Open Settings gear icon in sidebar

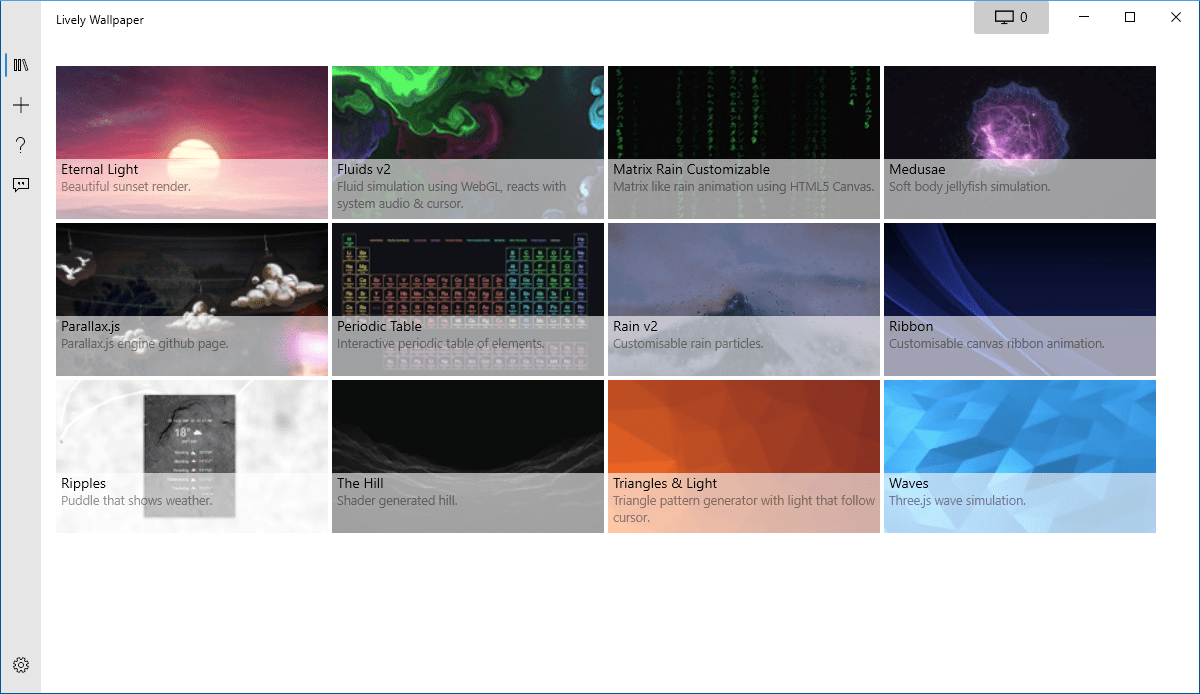click(21, 665)
